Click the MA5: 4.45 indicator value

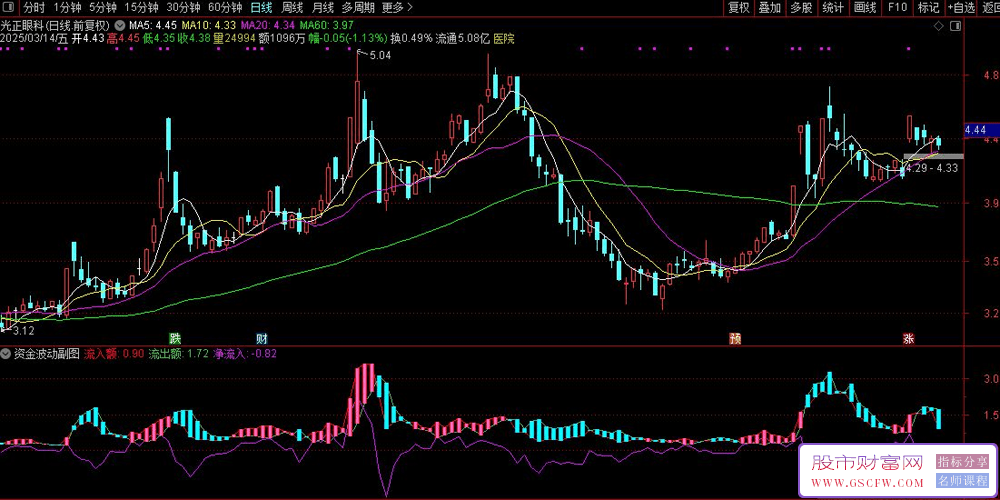[x=152, y=26]
